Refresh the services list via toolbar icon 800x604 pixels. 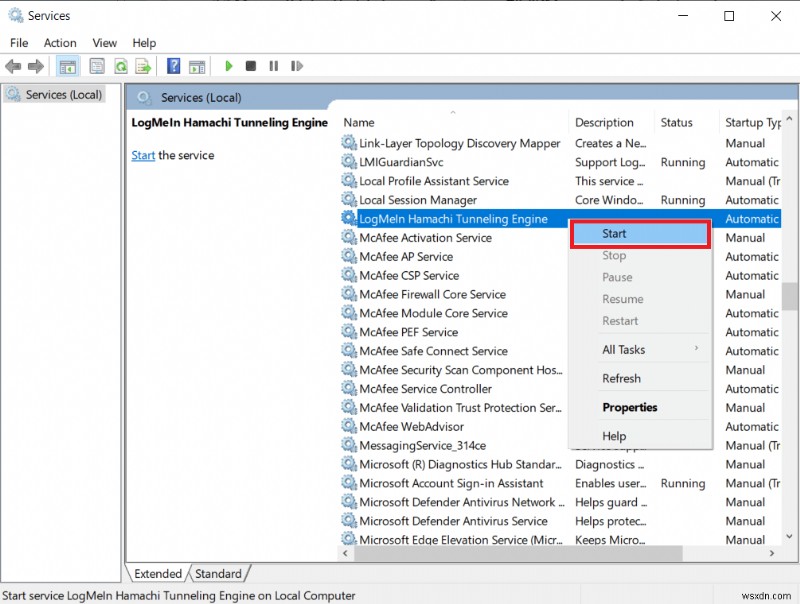point(120,66)
